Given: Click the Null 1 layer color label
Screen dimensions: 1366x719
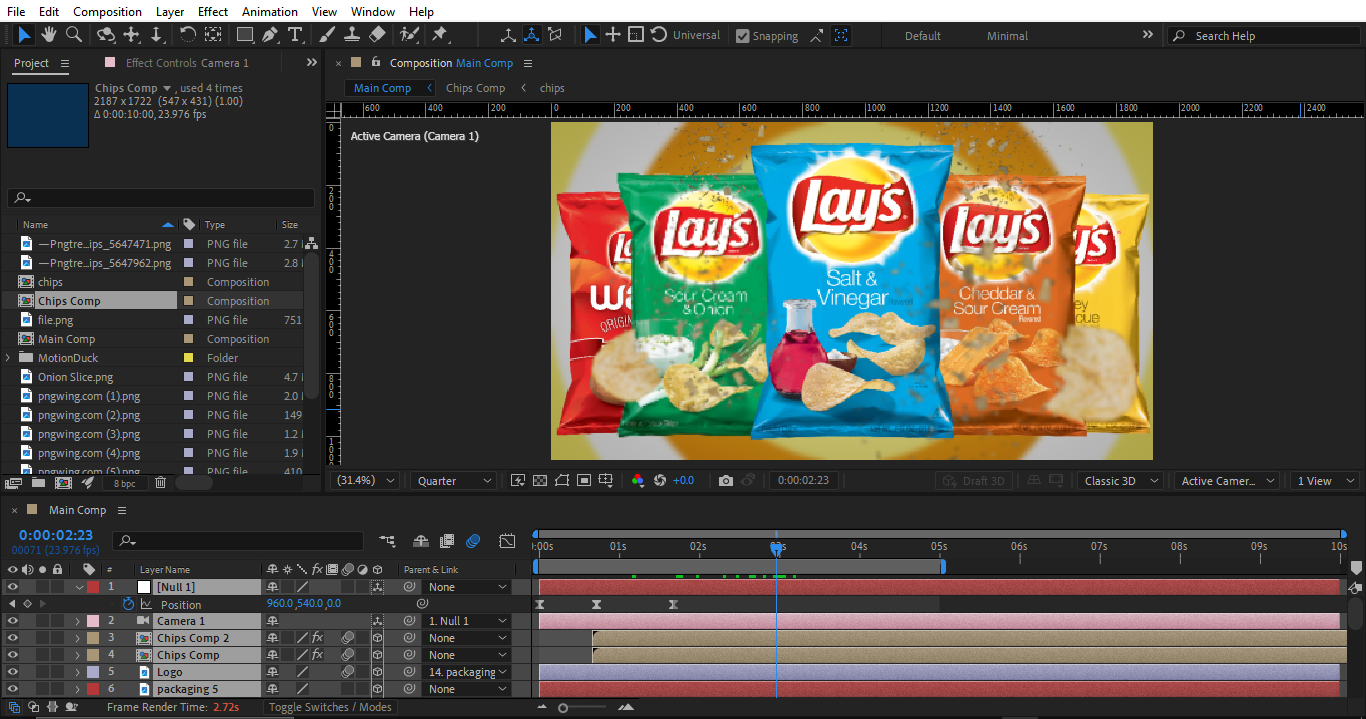Looking at the screenshot, I should 93,587.
